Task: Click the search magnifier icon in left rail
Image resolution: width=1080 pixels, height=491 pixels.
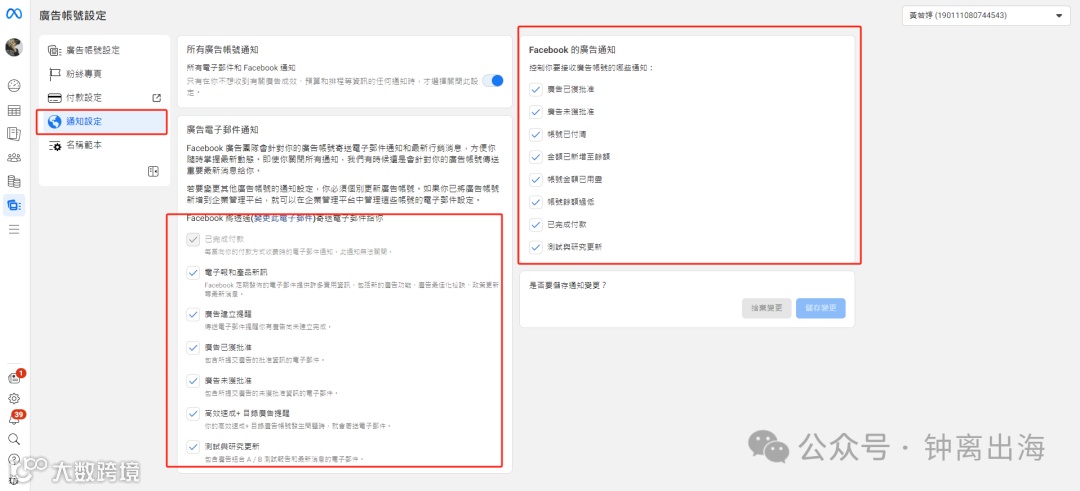Action: pyautogui.click(x=14, y=439)
